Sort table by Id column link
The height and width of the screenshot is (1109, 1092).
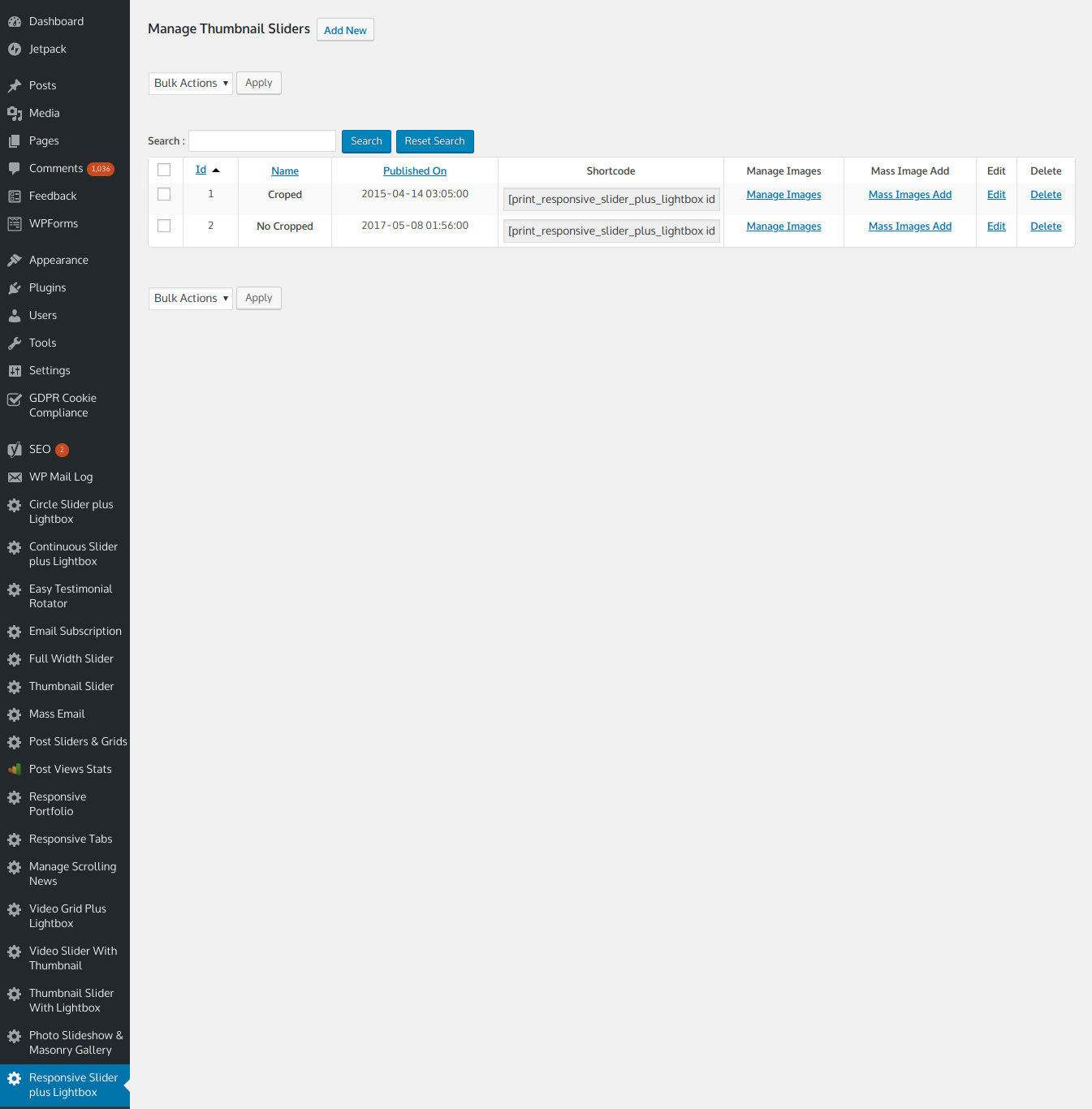pyautogui.click(x=201, y=170)
